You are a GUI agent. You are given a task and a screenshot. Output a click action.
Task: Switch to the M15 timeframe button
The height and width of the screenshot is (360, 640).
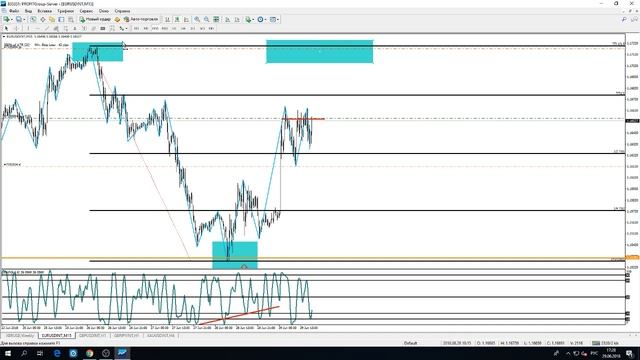(155, 29)
